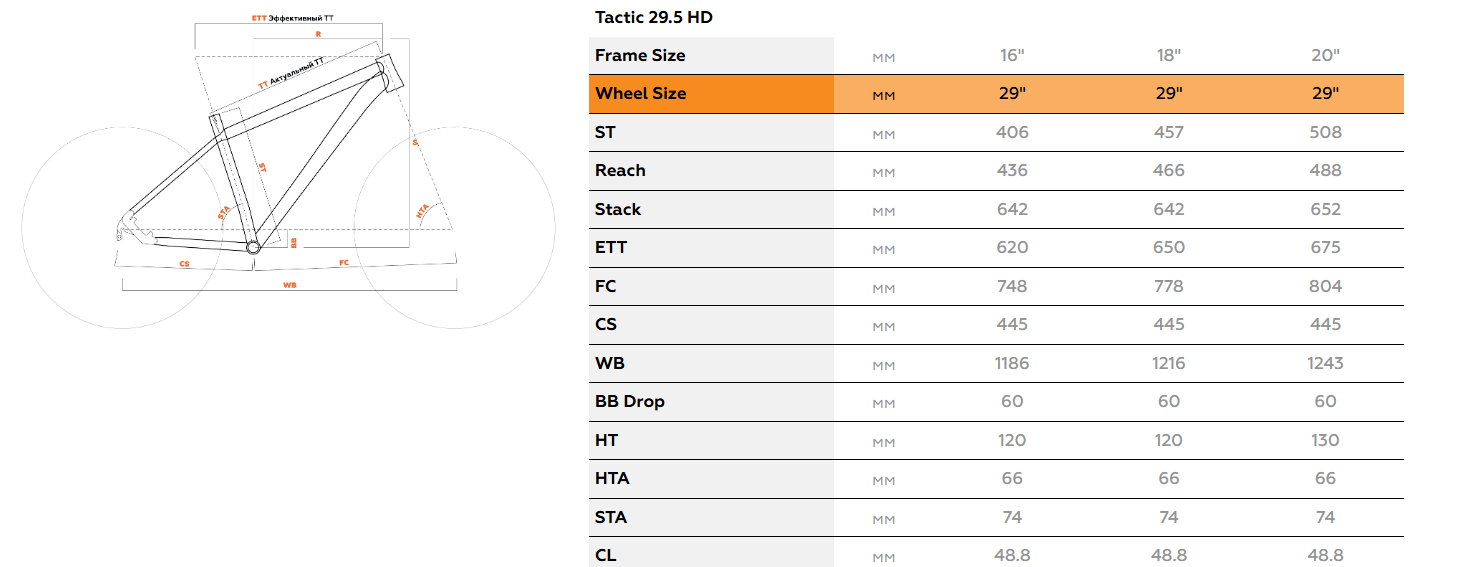Select the Reach row label
The image size is (1472, 567).
tap(620, 171)
